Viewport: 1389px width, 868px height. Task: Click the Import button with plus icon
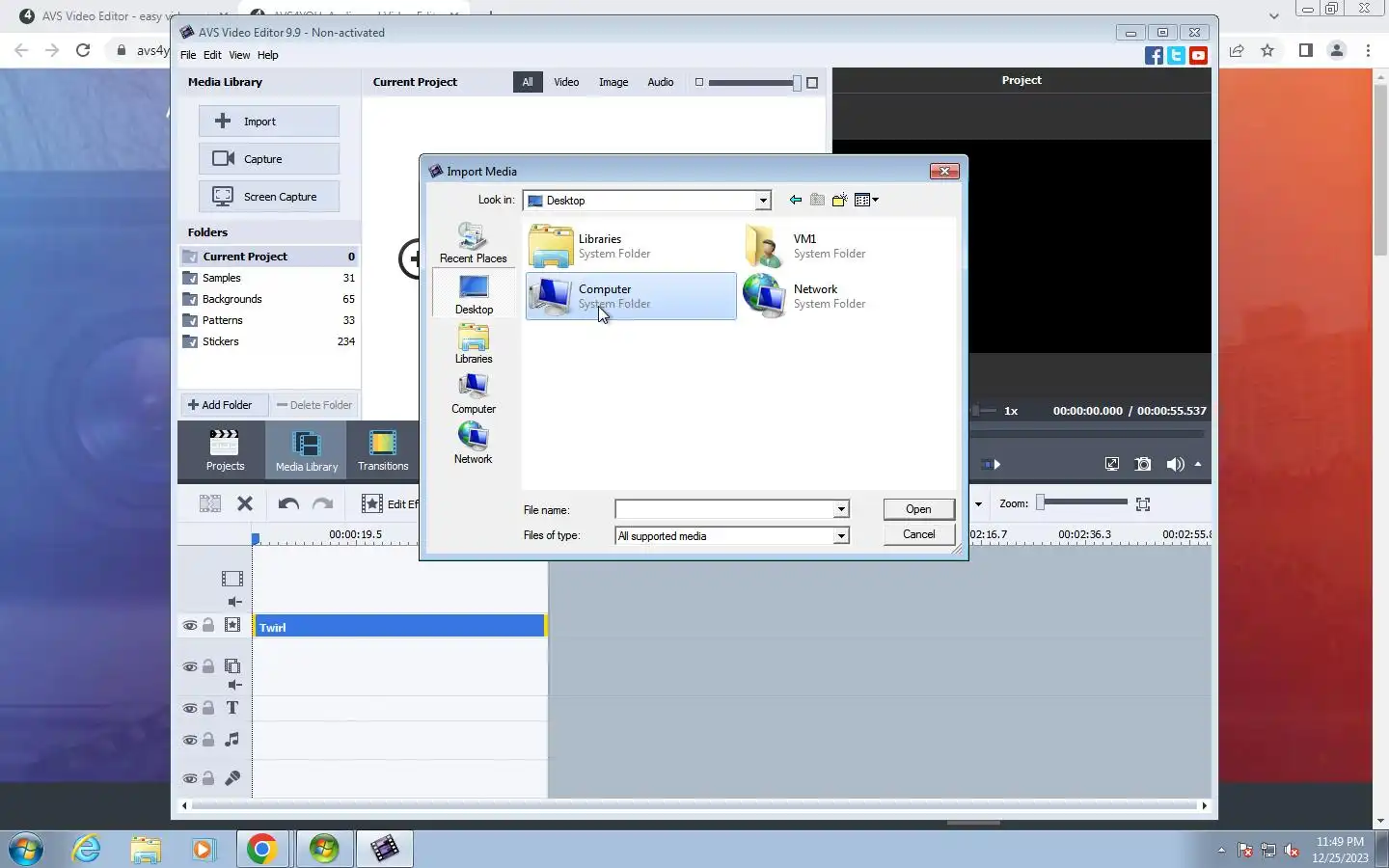[268, 122]
